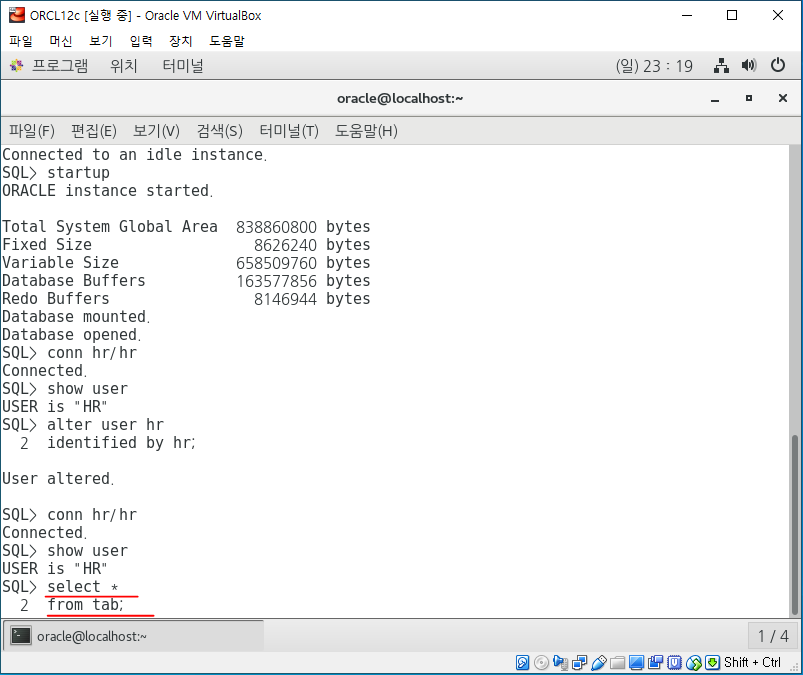
Task: Open the audio status icon in VirtualBox
Action: point(560,663)
